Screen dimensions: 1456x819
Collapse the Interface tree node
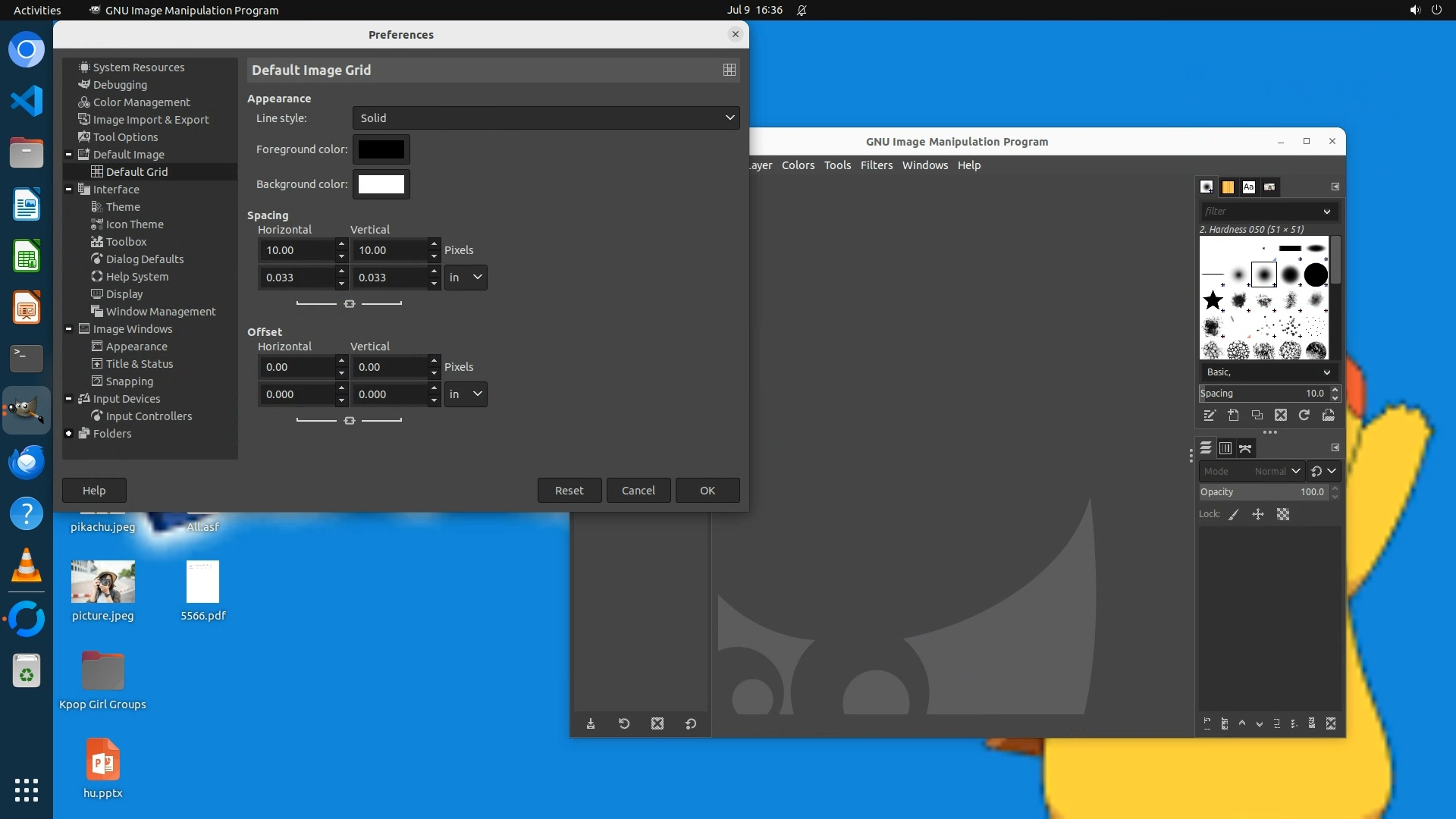point(69,190)
